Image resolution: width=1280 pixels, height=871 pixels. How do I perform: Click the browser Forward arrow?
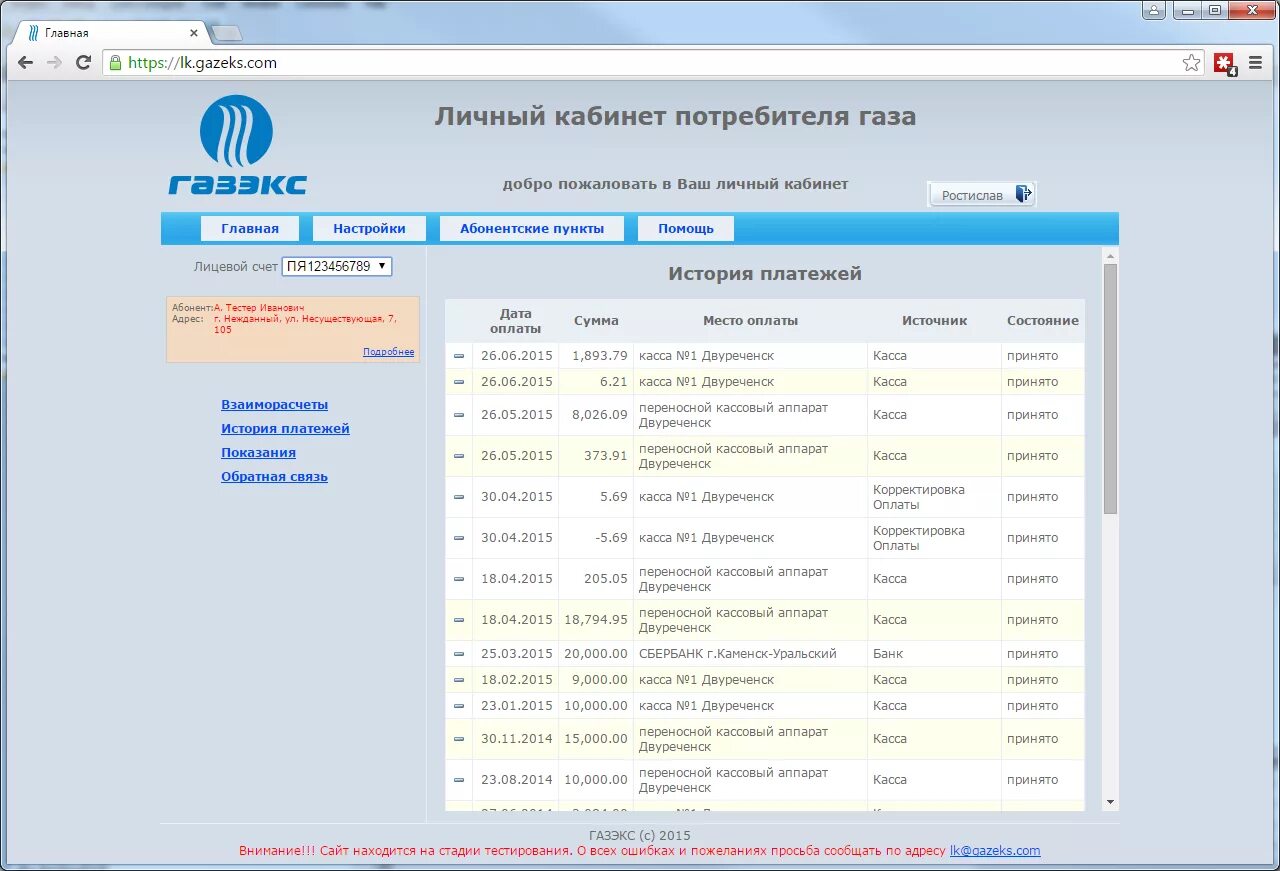point(55,62)
